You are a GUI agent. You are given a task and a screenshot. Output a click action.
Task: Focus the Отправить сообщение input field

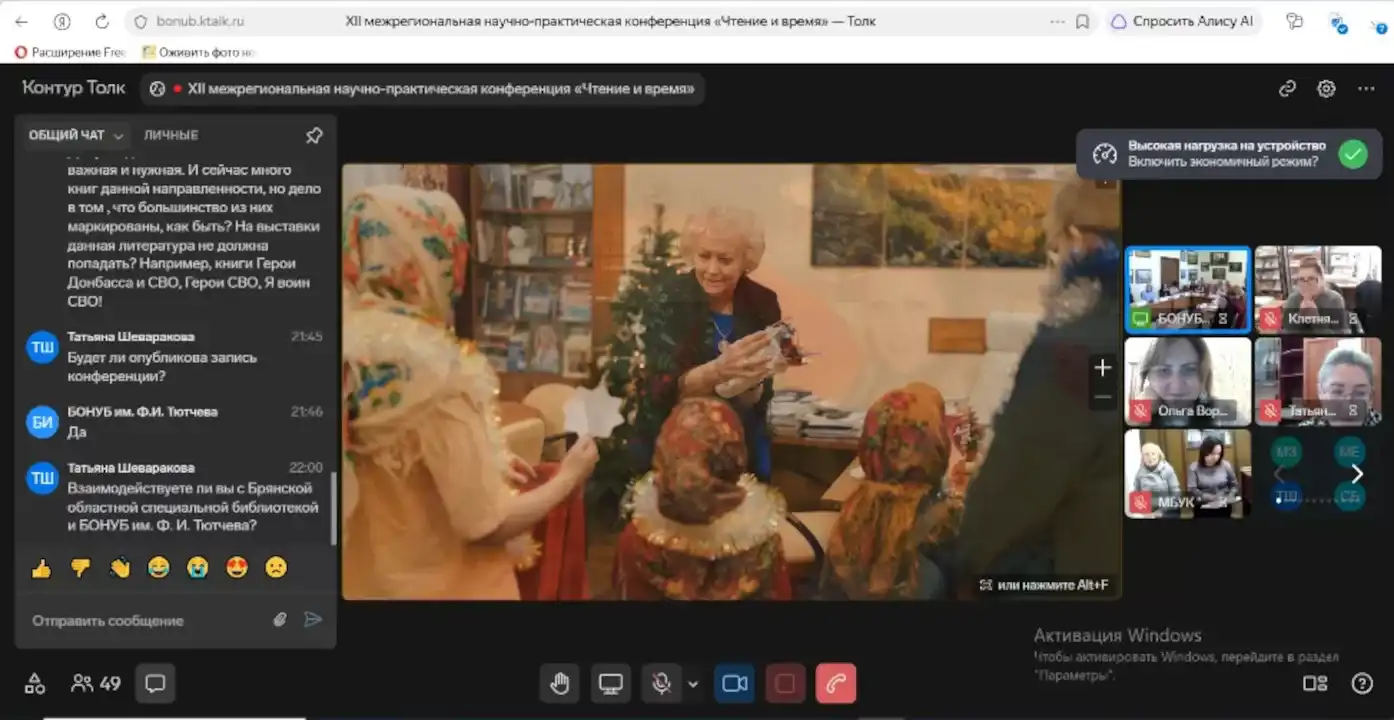(x=145, y=621)
